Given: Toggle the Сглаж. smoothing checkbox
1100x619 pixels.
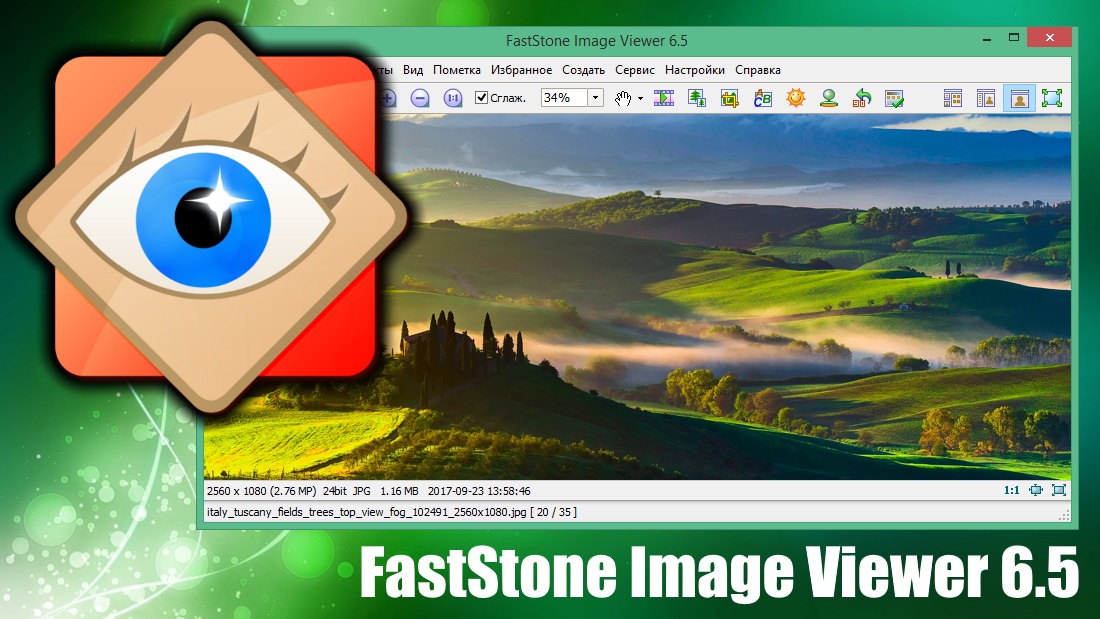Looking at the screenshot, I should click(x=481, y=98).
